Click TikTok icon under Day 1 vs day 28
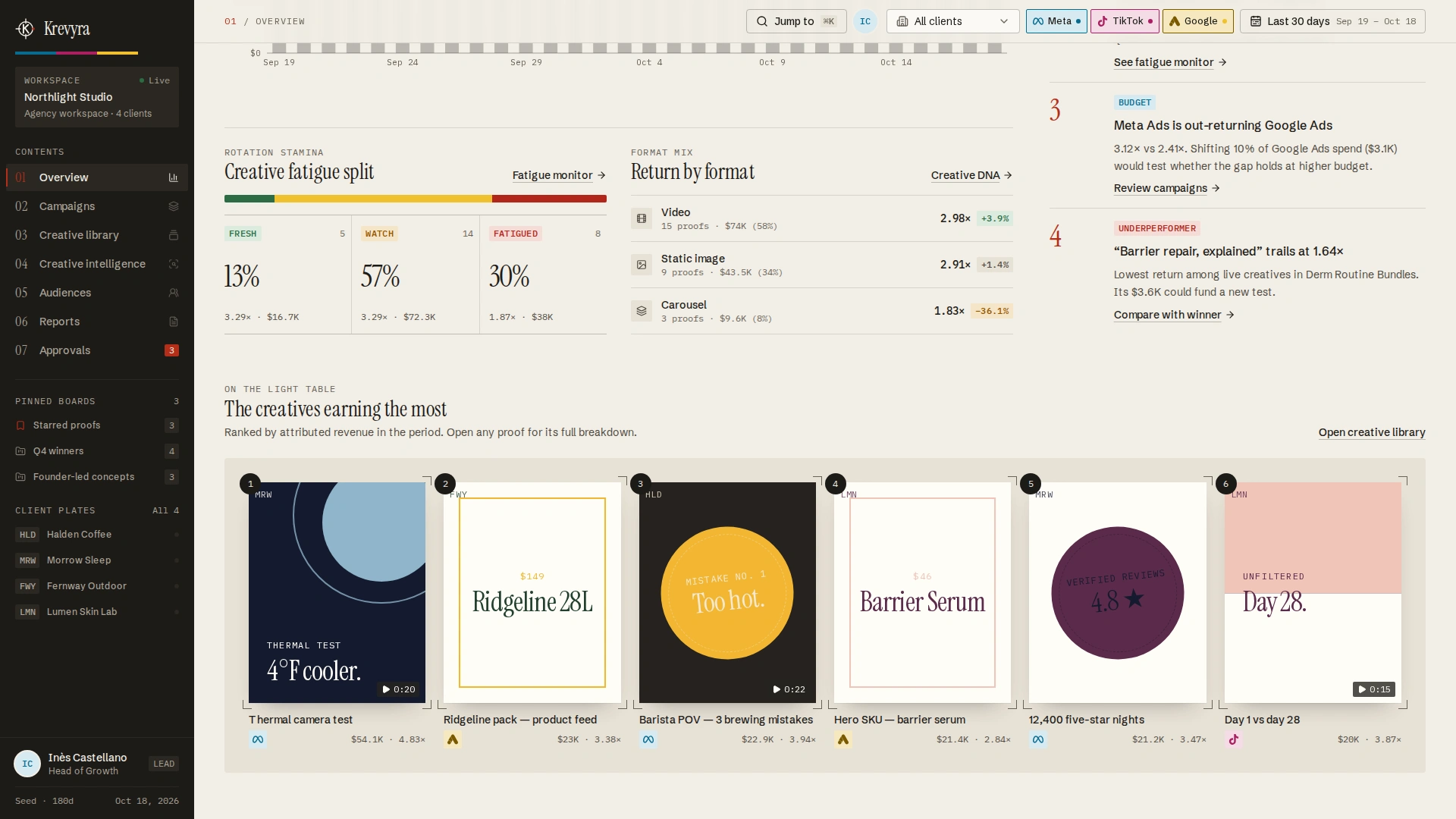Viewport: 1456px width, 819px height. coord(1234,739)
